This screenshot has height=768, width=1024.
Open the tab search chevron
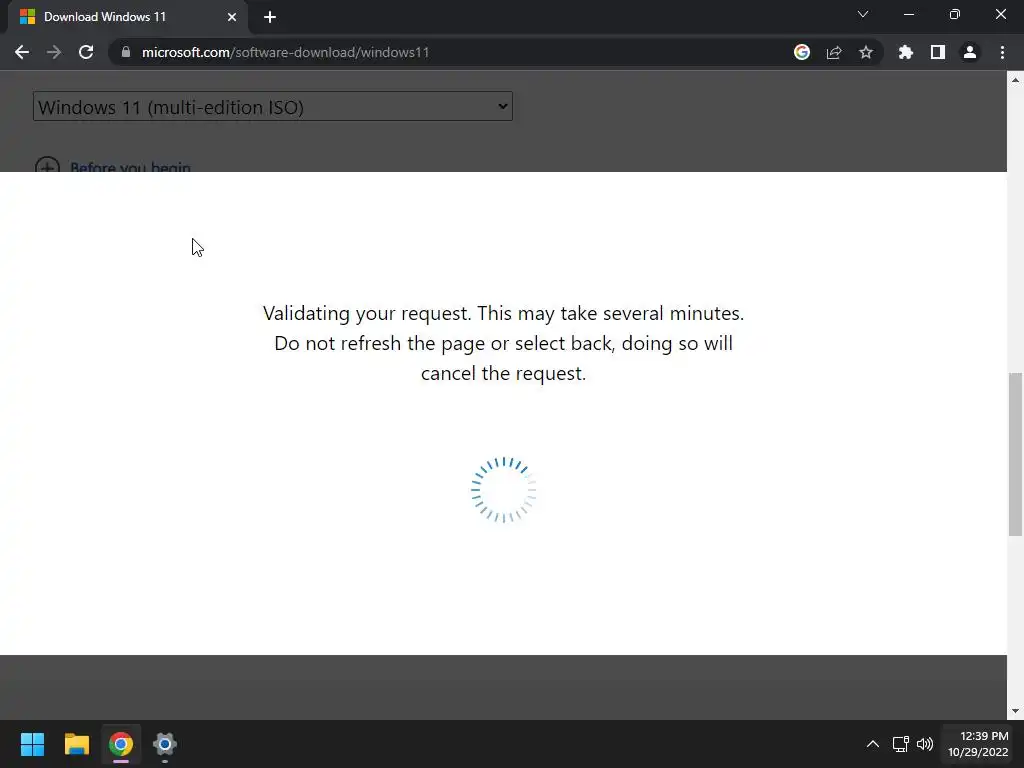click(863, 14)
